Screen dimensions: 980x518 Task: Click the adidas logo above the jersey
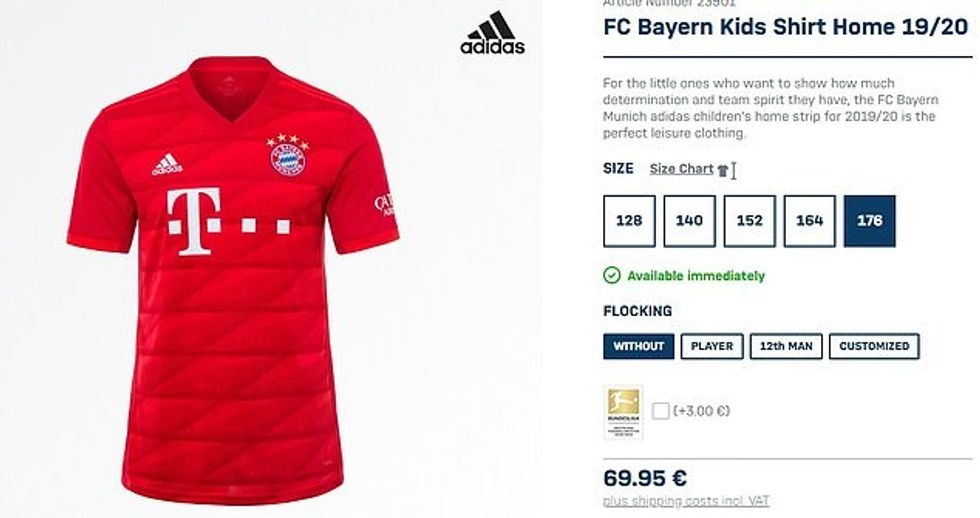(x=492, y=32)
